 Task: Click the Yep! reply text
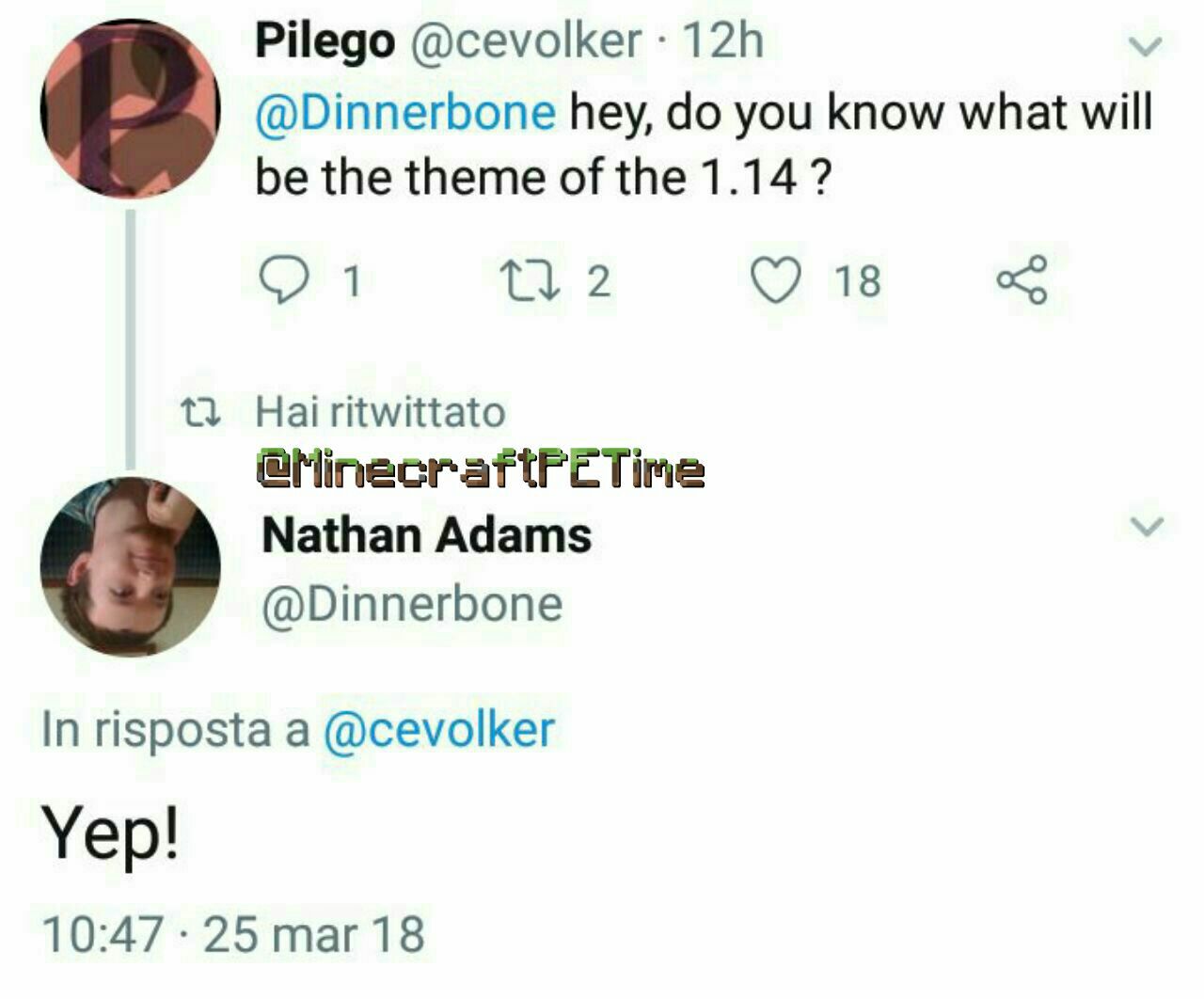click(109, 833)
